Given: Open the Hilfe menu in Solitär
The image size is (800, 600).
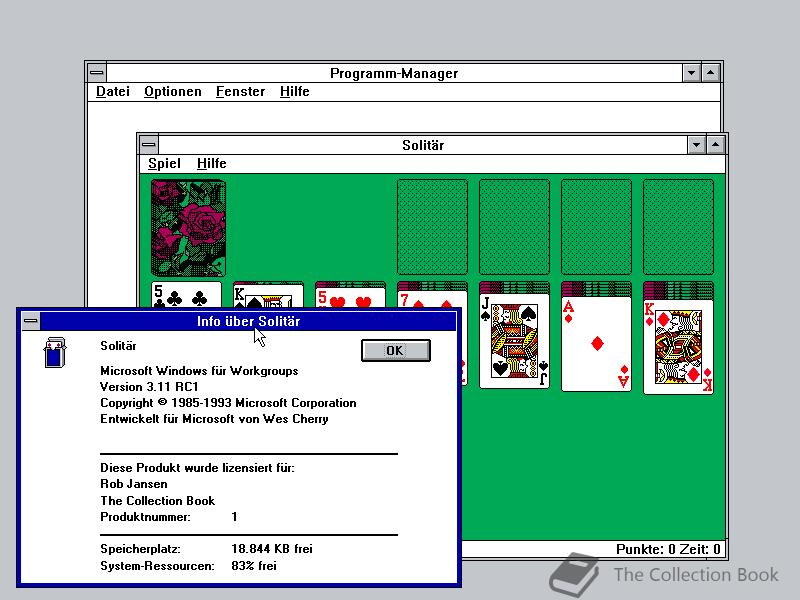Looking at the screenshot, I should click(211, 164).
